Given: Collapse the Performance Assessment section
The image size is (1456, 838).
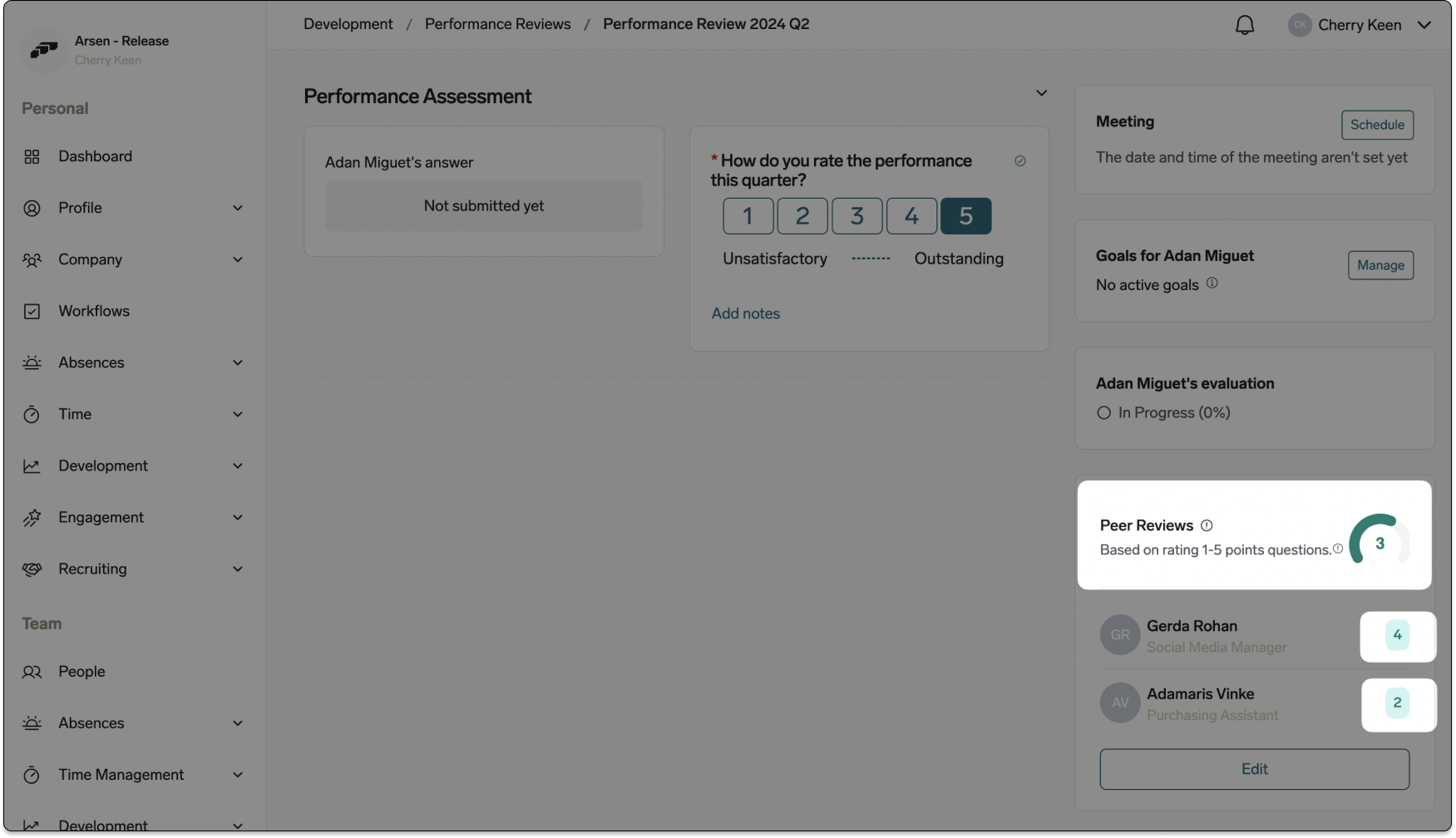Looking at the screenshot, I should click(x=1041, y=93).
